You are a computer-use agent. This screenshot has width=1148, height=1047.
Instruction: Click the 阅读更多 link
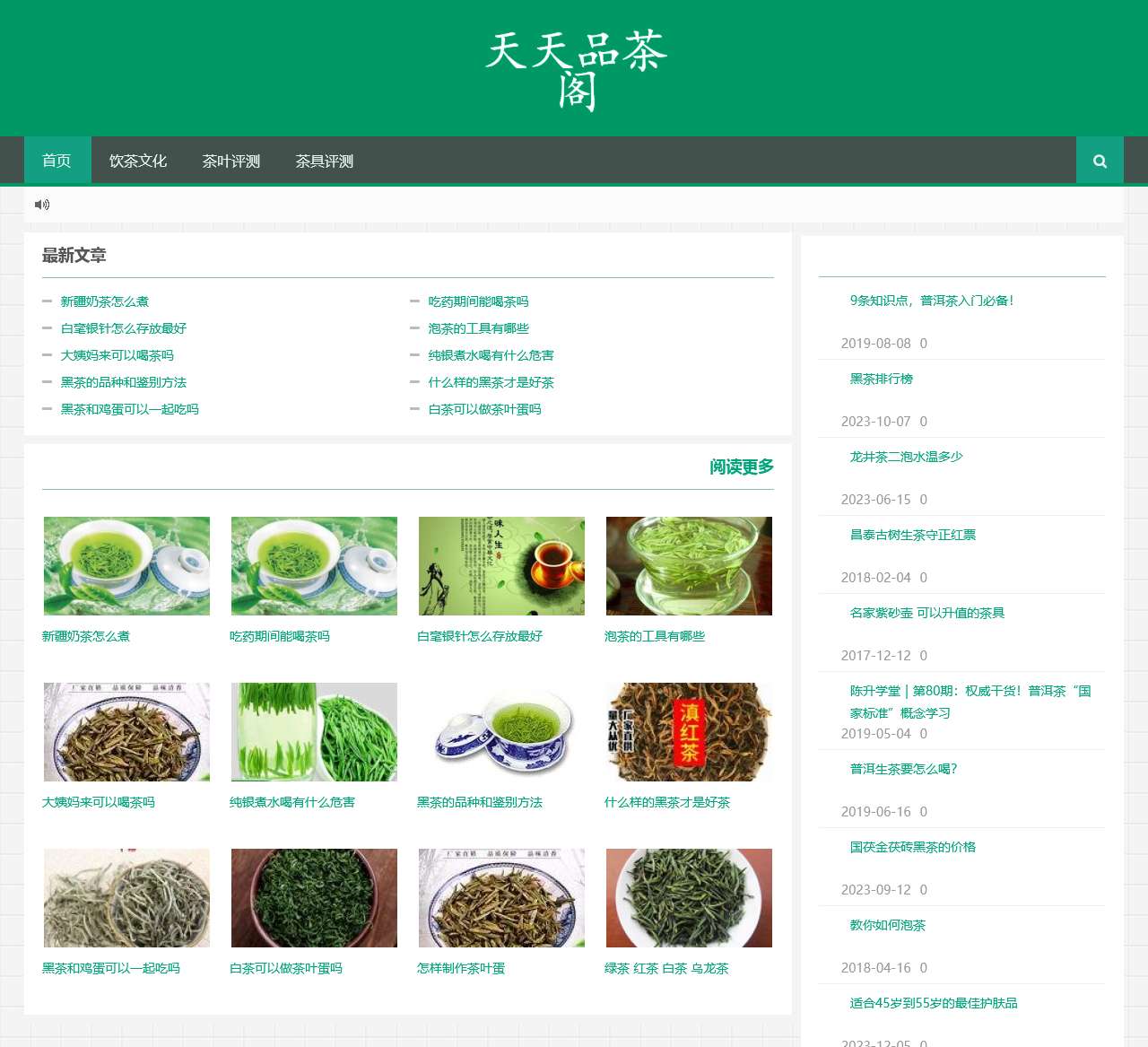(x=741, y=467)
